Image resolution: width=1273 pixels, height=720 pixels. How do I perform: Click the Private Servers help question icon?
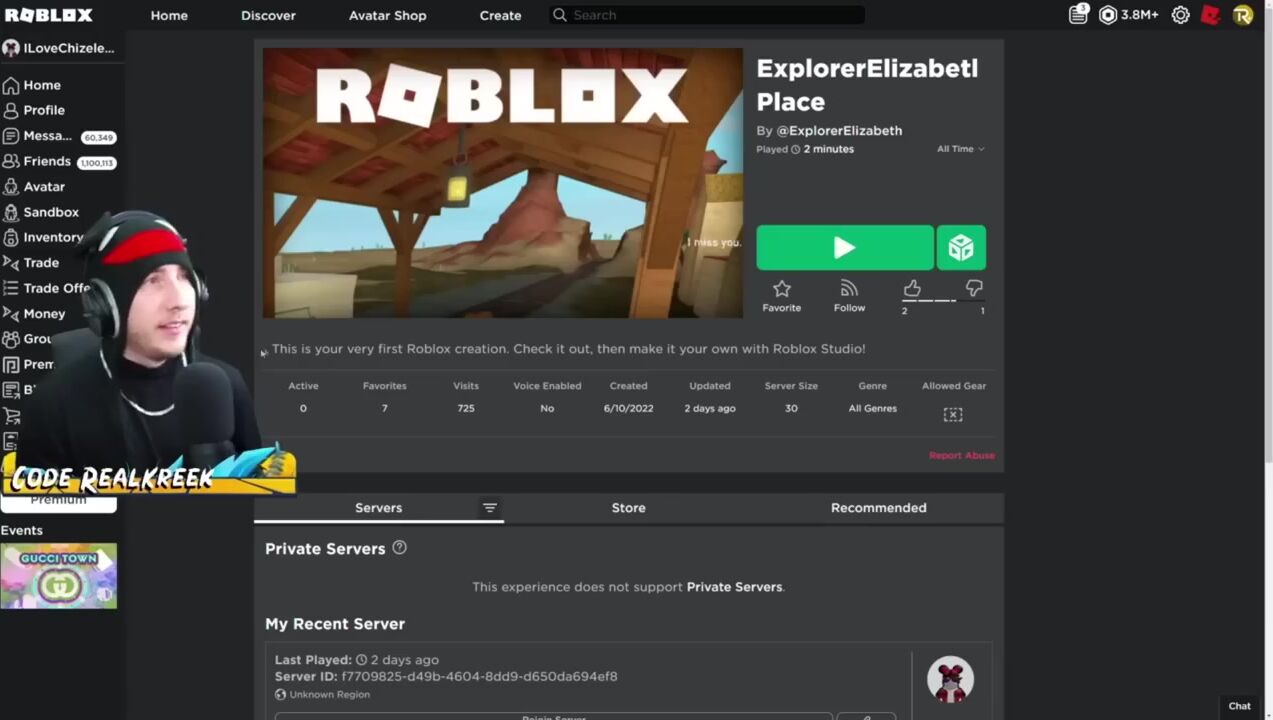pos(399,547)
